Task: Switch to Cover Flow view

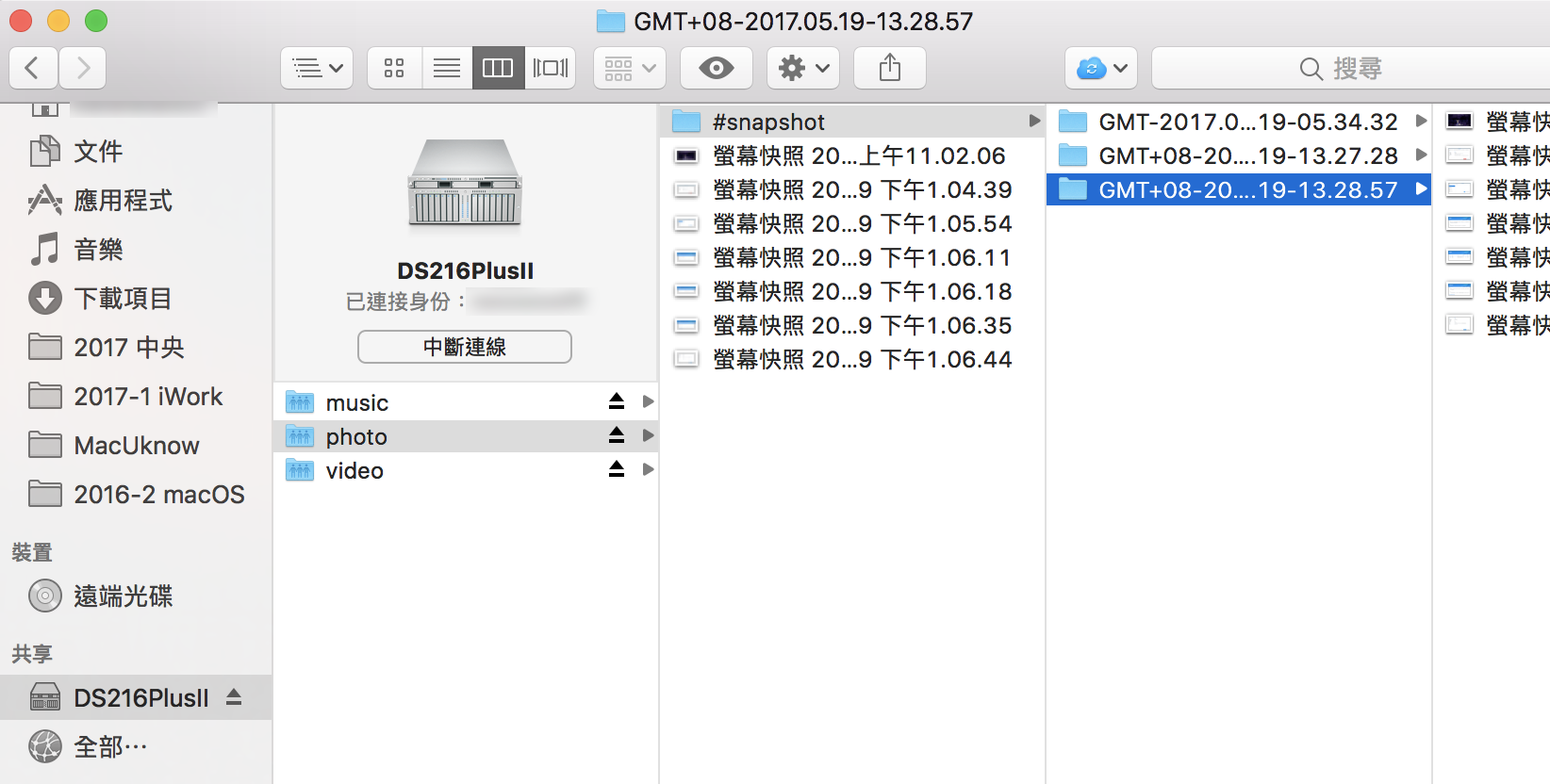Action: point(551,68)
